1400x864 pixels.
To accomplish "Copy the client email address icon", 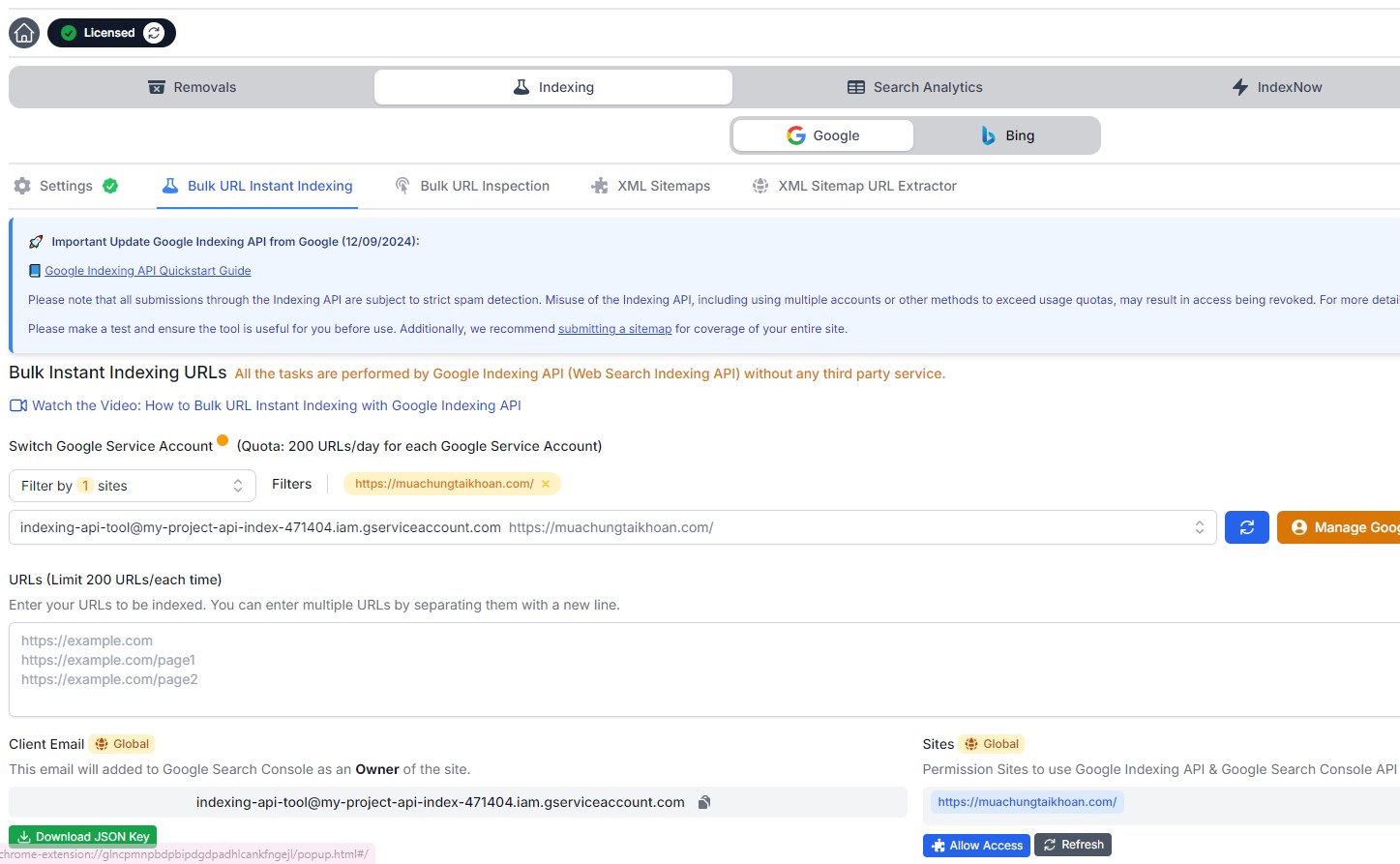I will [x=704, y=802].
